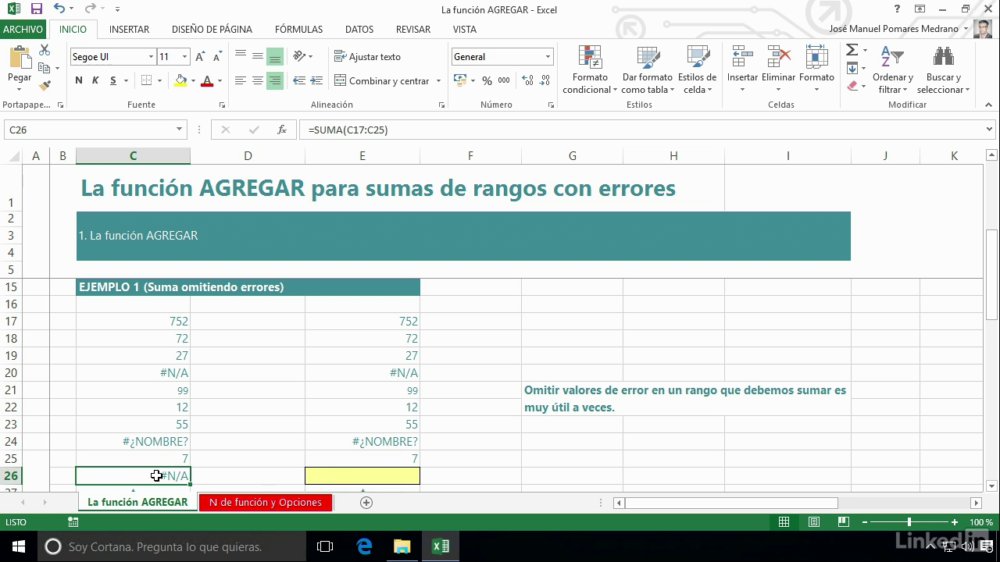Open the ARCHIVO tab
The width and height of the screenshot is (1000, 562).
click(x=23, y=29)
